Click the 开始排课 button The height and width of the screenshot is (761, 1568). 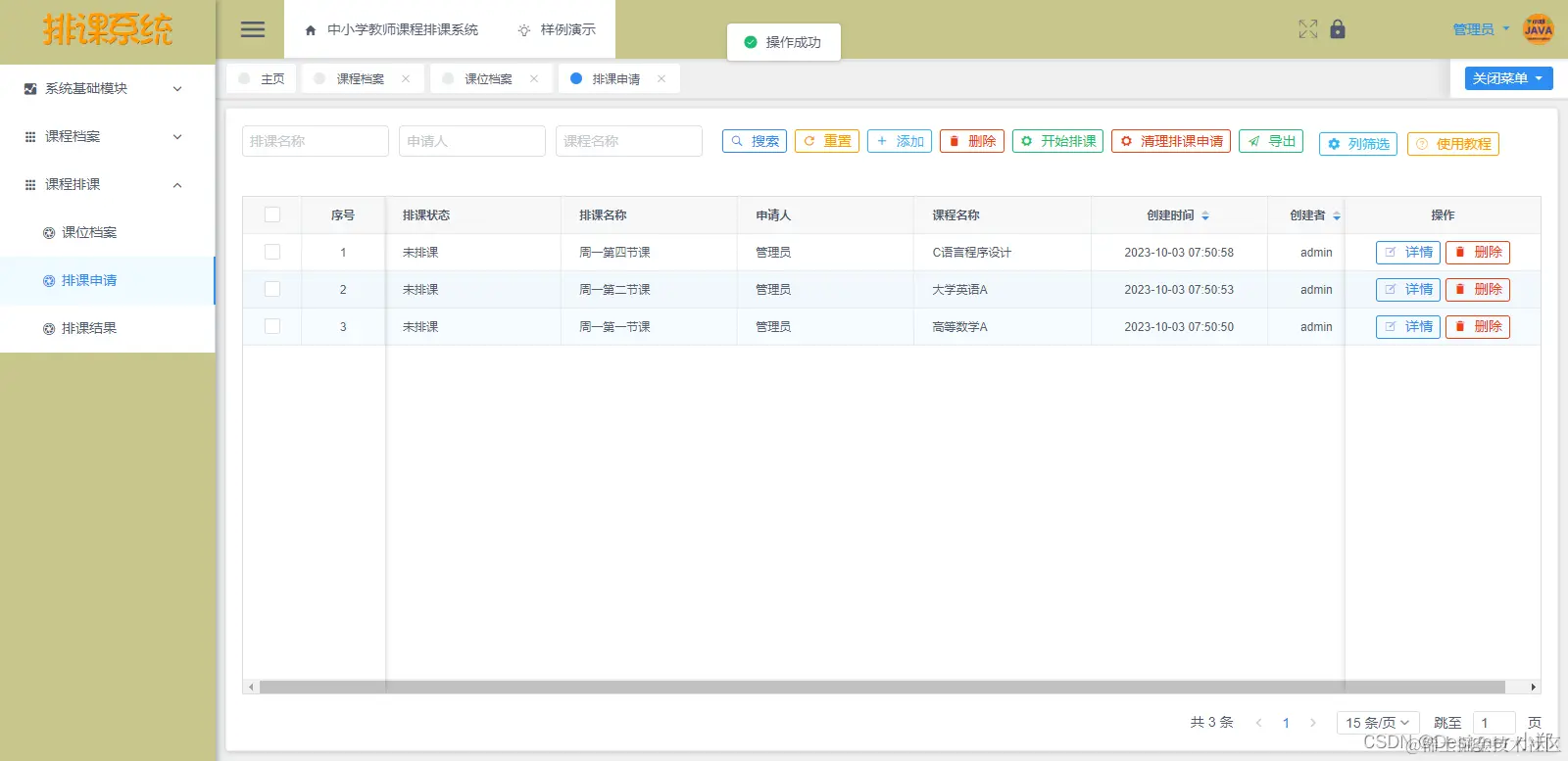click(1057, 141)
